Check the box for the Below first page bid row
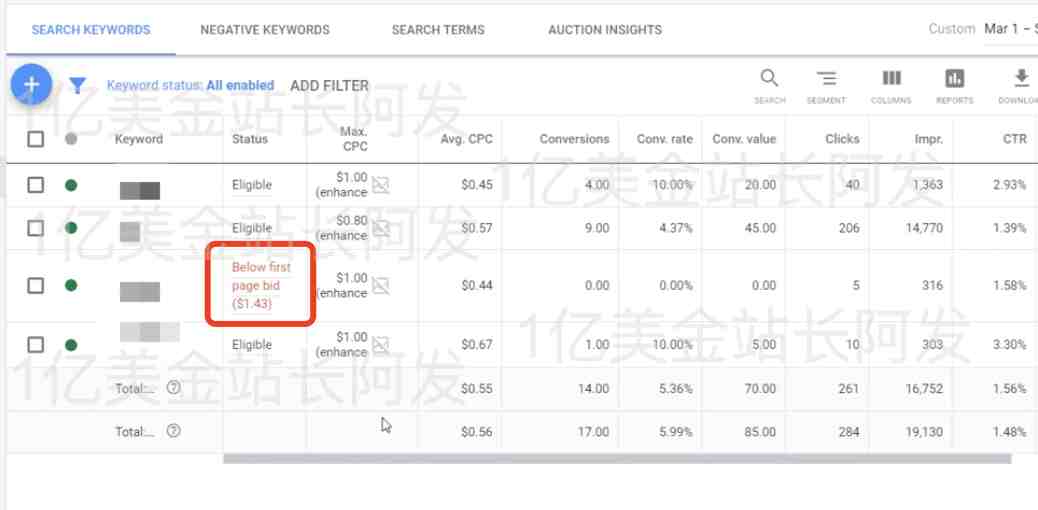1038x510 pixels. click(36, 285)
